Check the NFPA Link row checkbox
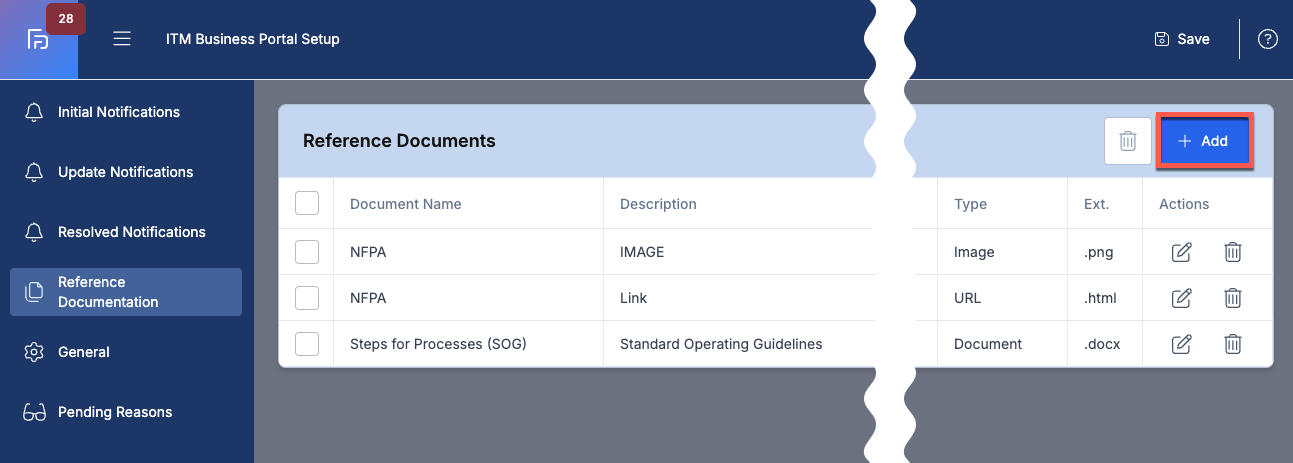 [307, 298]
